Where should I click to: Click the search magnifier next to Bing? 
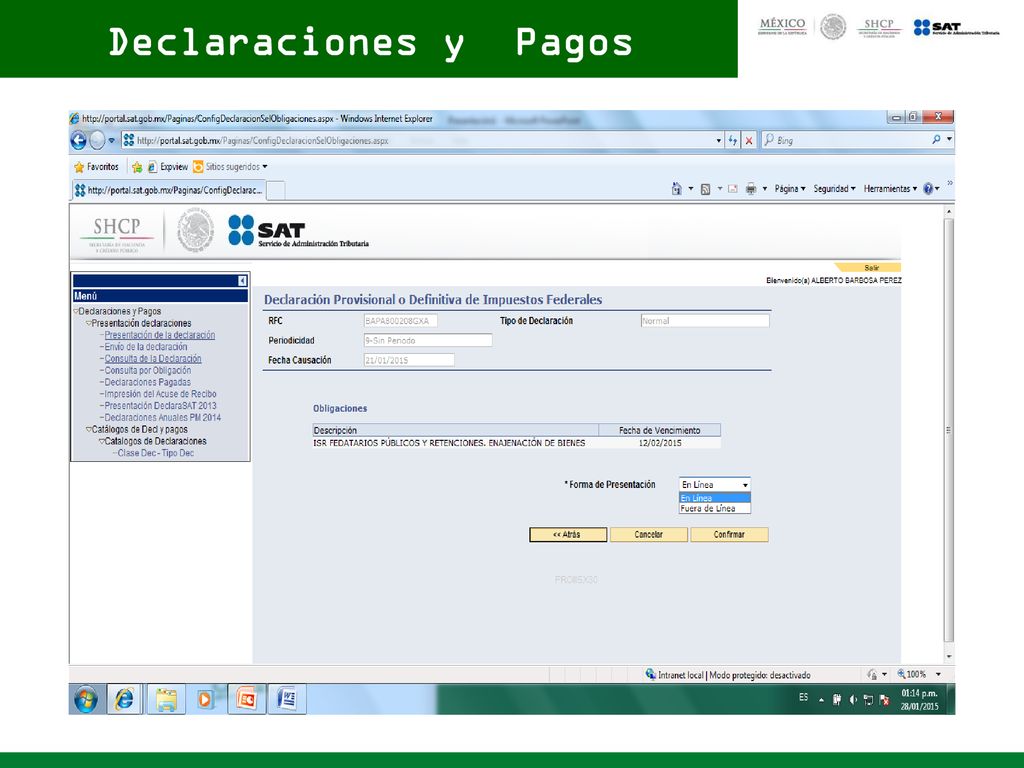936,140
